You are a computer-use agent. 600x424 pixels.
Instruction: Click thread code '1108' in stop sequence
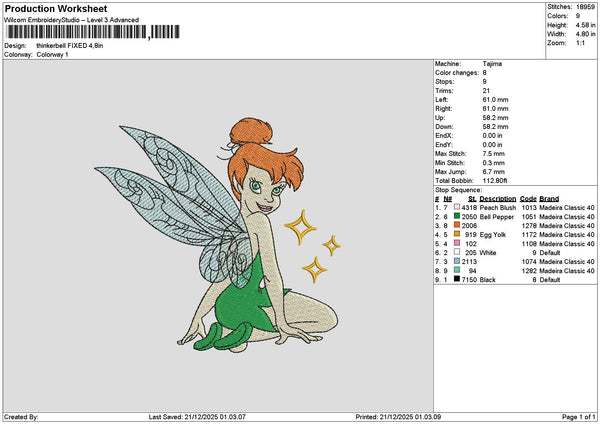tap(529, 244)
